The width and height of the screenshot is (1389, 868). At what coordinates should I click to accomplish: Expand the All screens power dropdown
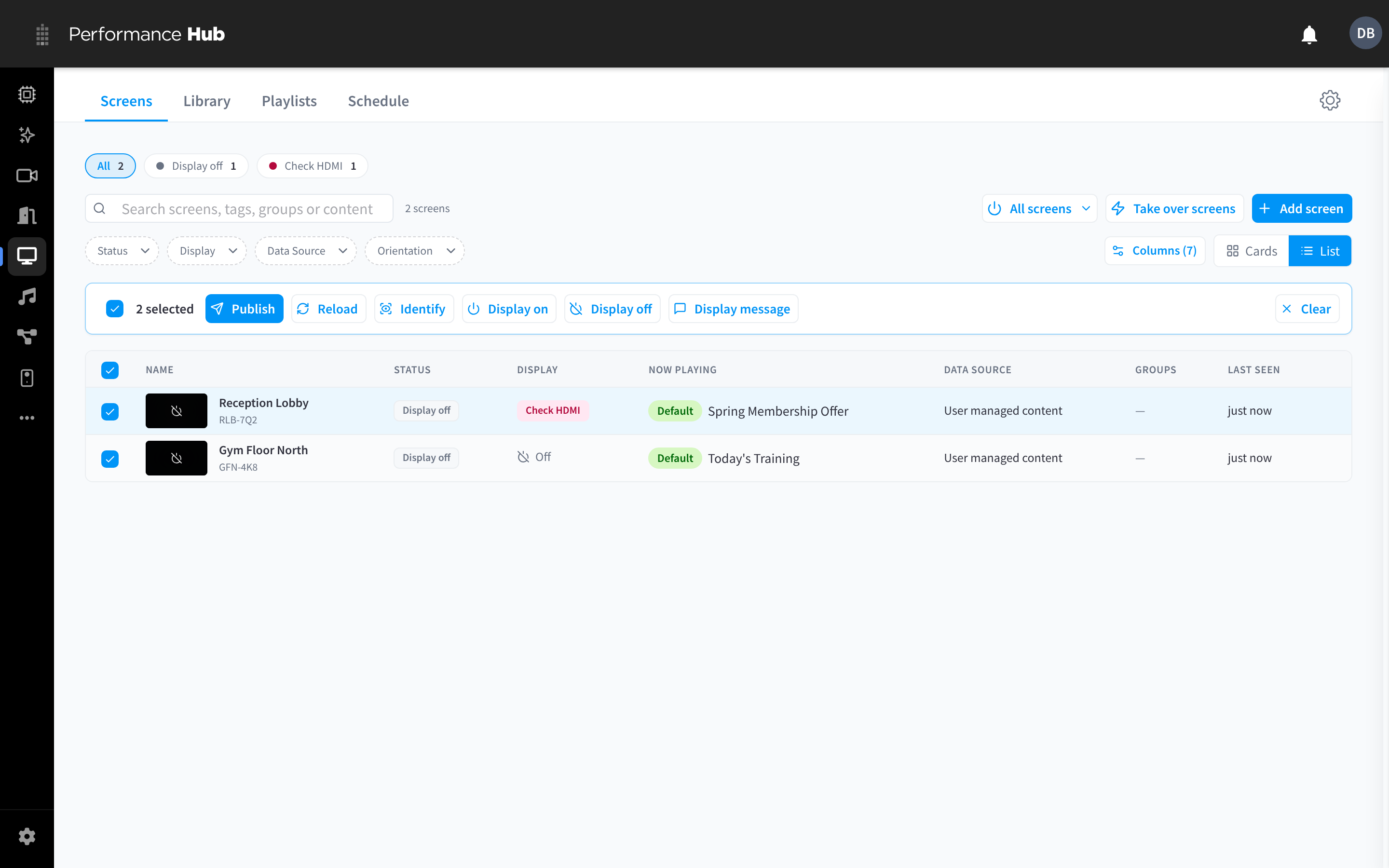[x=1039, y=208]
